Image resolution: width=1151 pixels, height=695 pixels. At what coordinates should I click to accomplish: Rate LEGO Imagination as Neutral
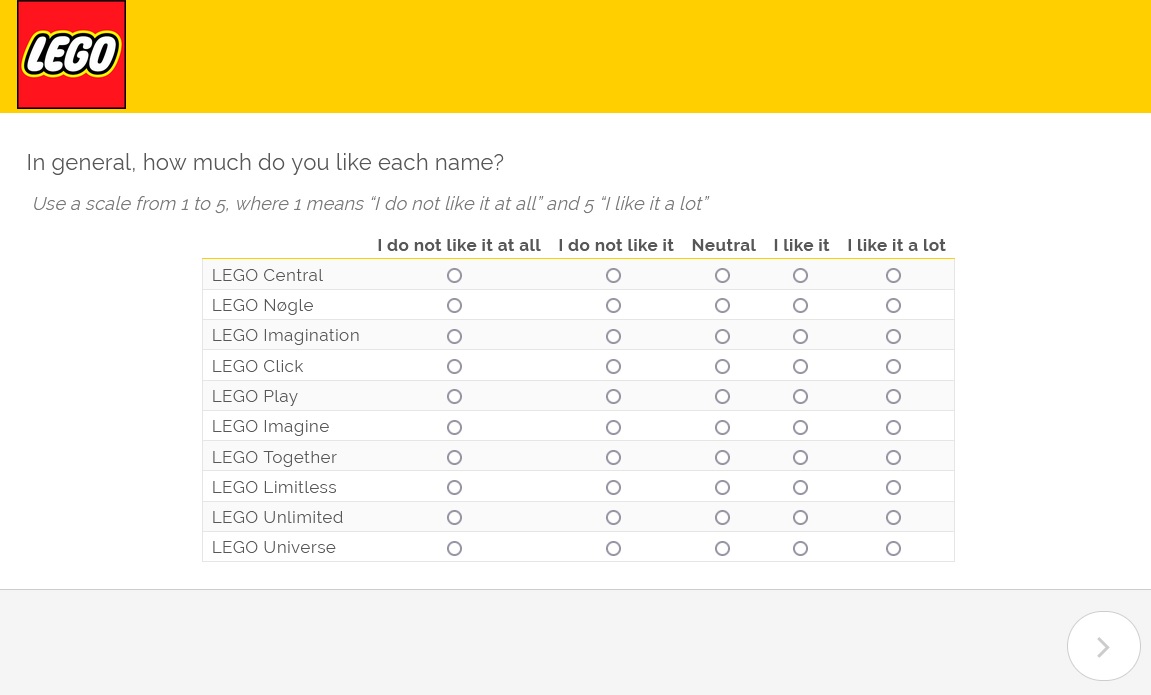(x=722, y=336)
